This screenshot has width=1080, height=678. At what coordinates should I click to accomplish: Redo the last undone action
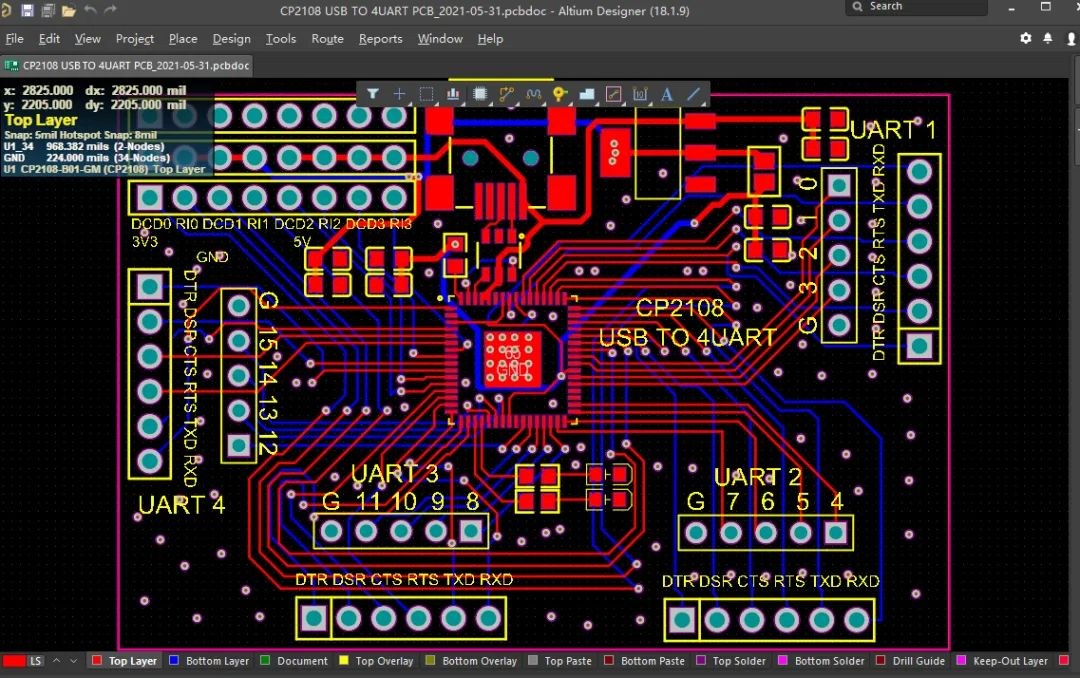click(x=111, y=10)
